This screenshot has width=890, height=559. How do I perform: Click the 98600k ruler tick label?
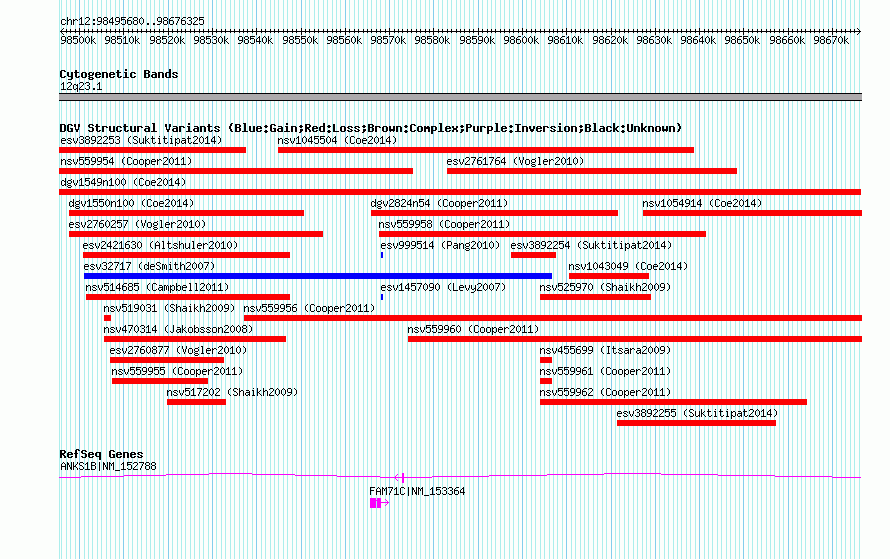521,40
